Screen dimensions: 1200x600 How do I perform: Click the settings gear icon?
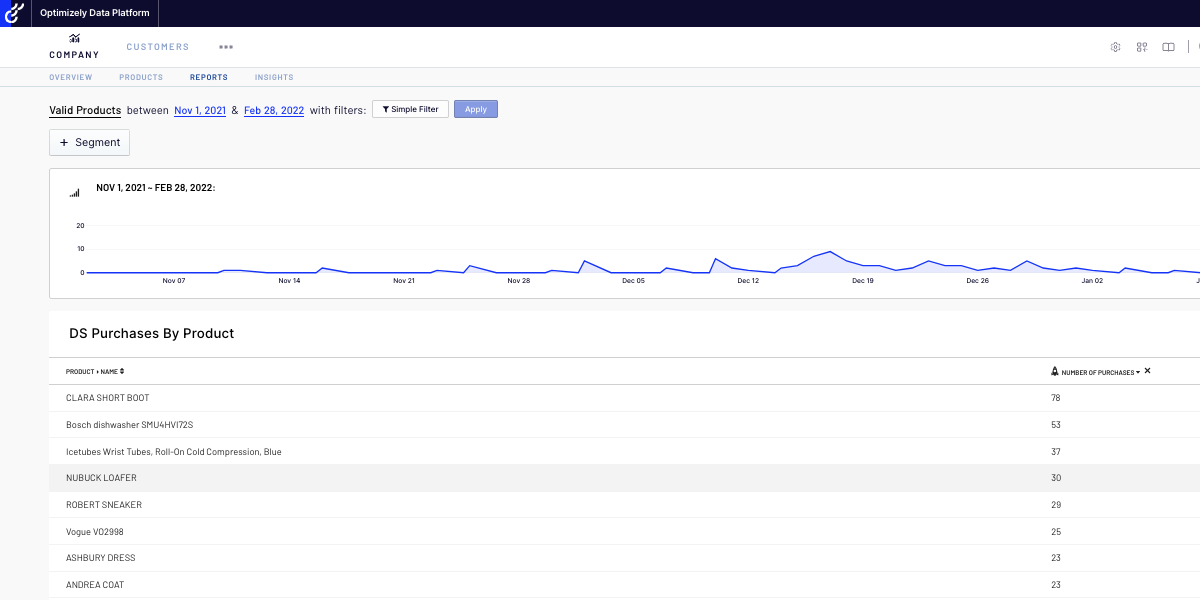[1115, 46]
